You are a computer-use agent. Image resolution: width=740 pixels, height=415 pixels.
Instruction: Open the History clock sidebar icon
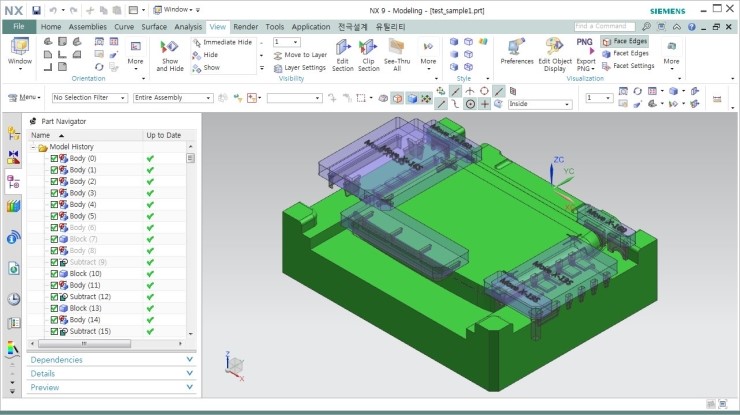click(13, 299)
